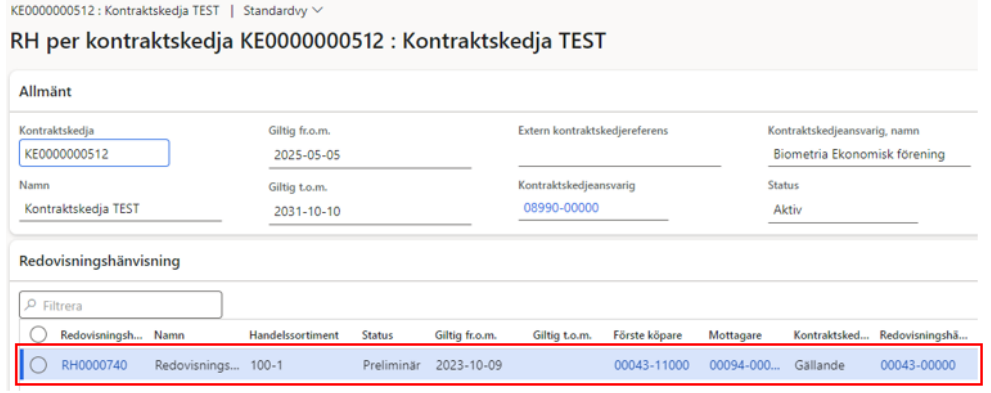Viewport: 991px width, 393px height.
Task: Sort by the Kontraktsked... column header
Action: 831,335
